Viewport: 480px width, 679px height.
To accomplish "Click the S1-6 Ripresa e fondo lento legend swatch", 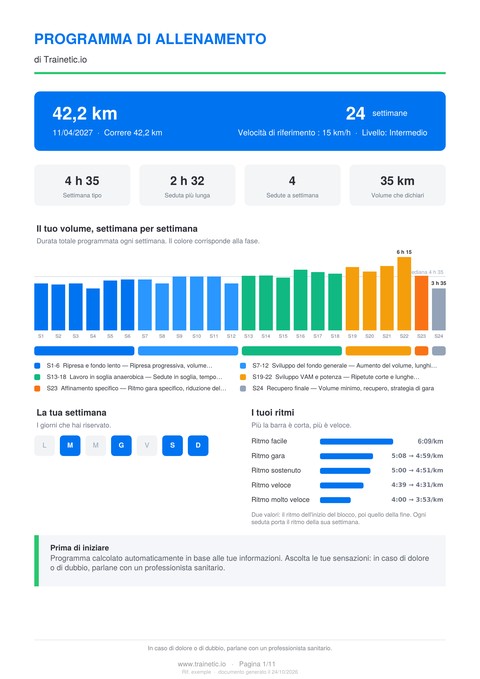I will 37,366.
